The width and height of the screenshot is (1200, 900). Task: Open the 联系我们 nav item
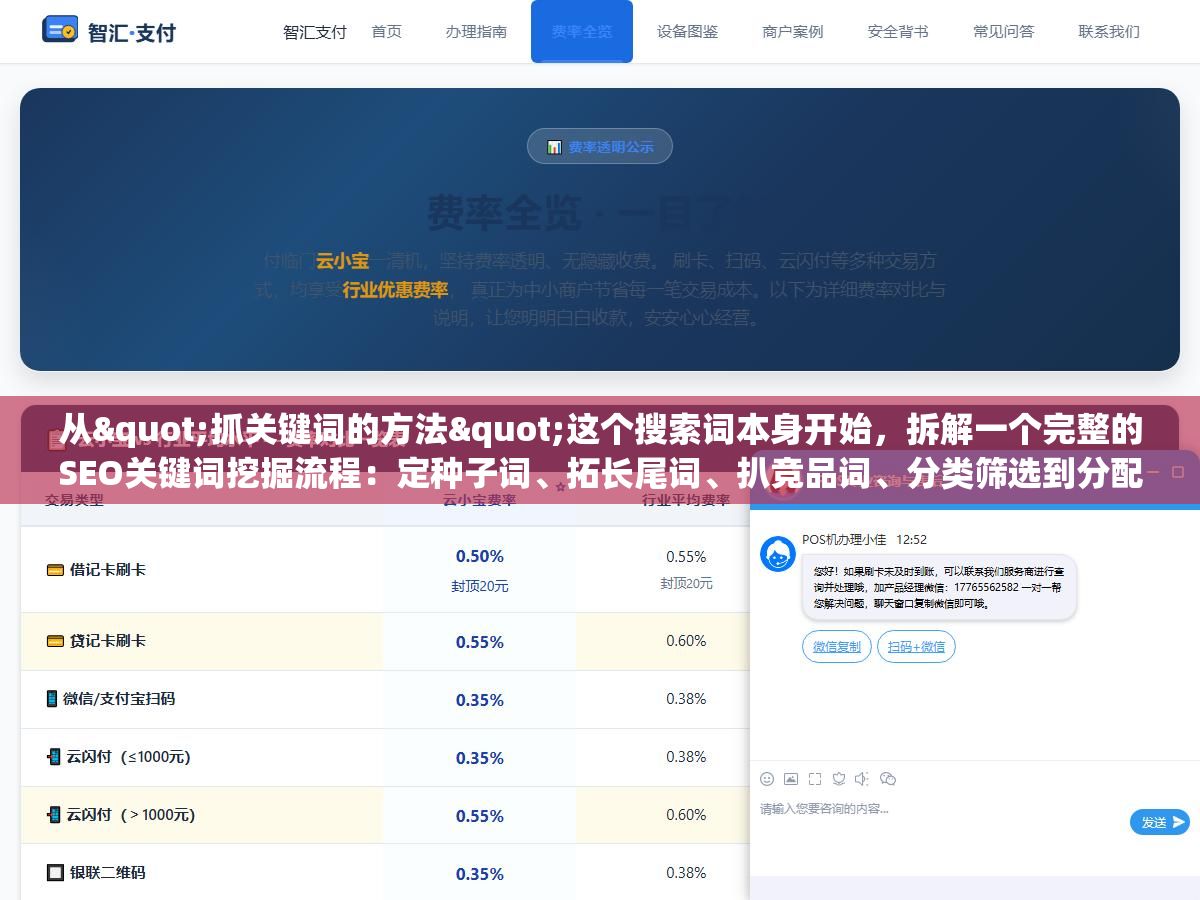(x=1109, y=31)
